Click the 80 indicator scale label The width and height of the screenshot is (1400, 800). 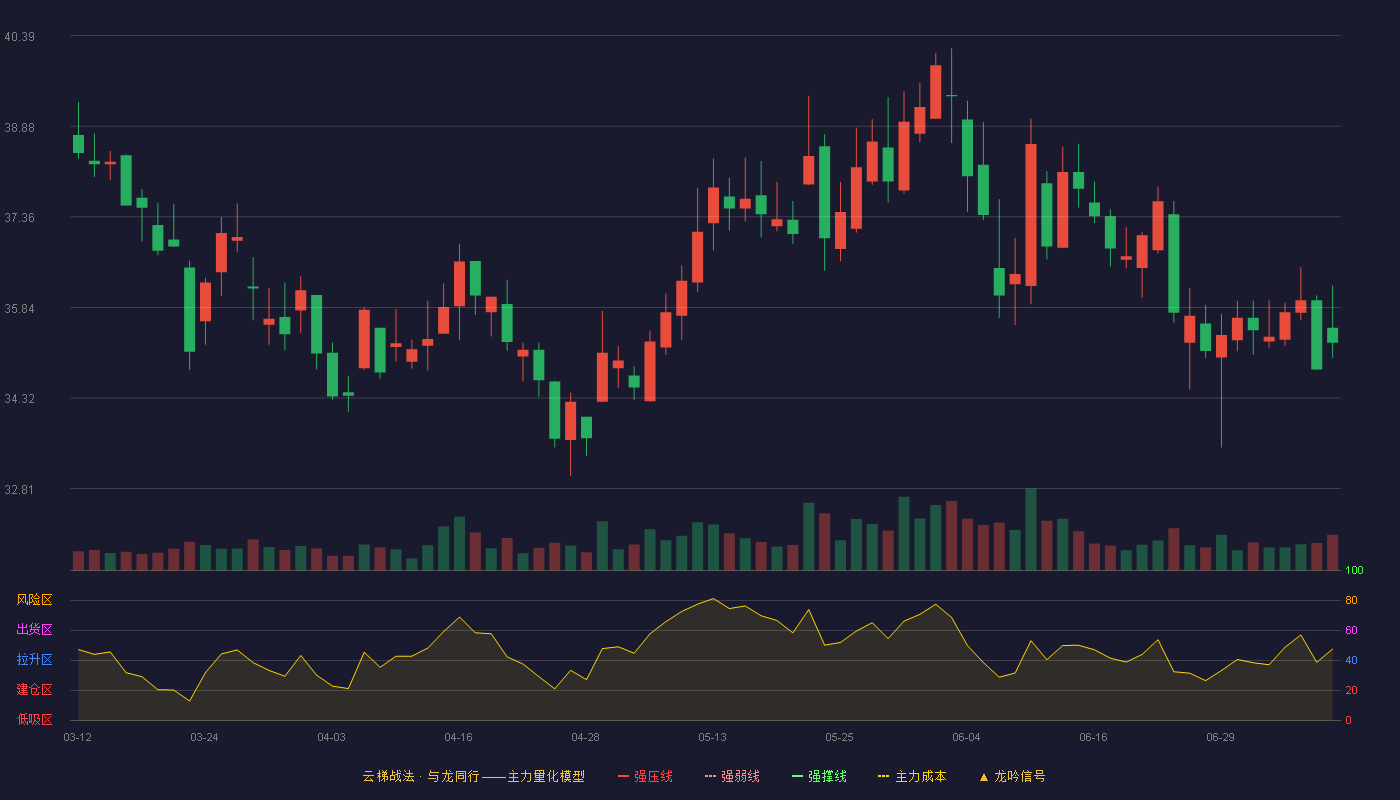[1351, 600]
